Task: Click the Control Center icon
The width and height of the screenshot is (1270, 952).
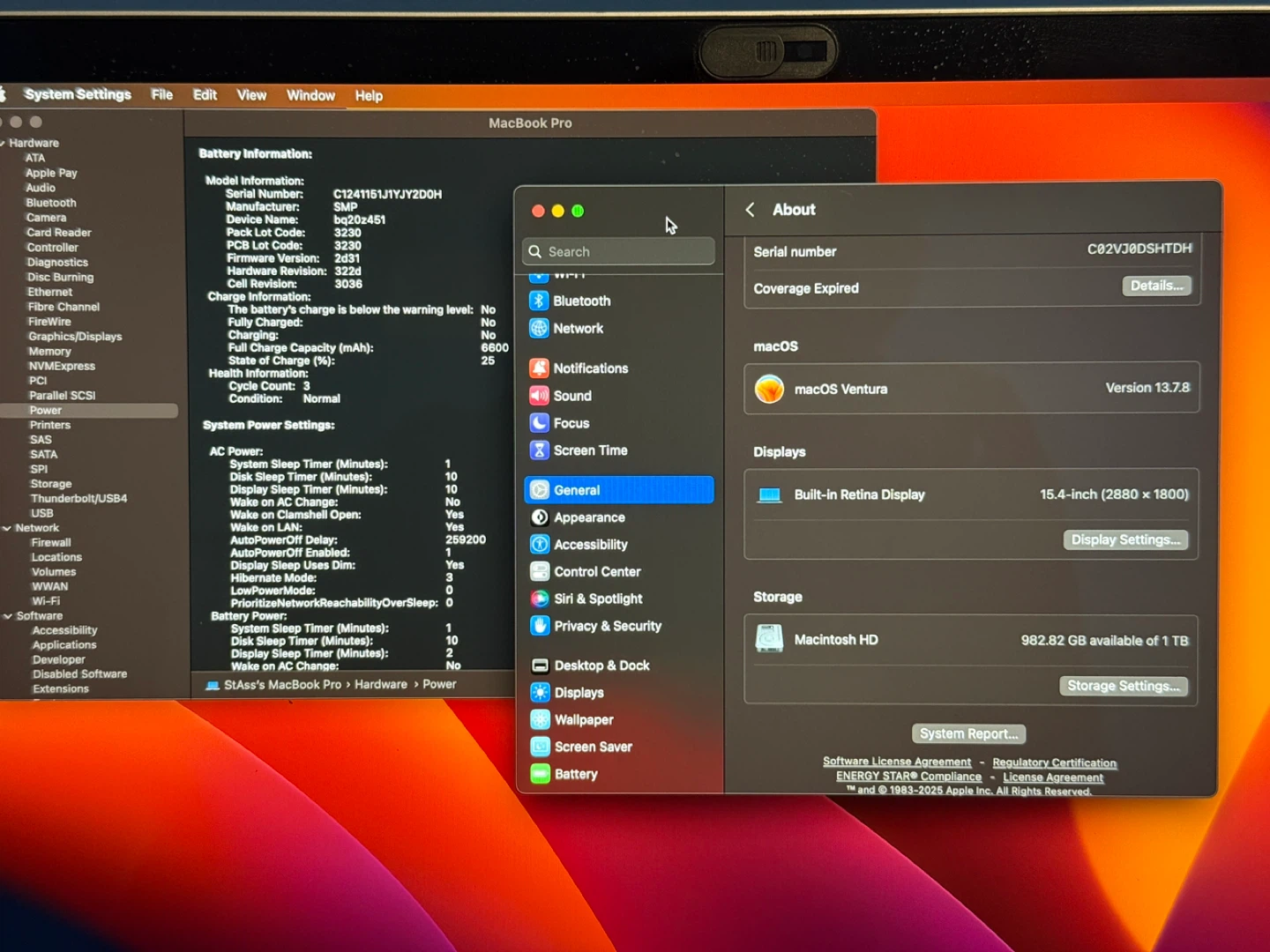Action: (x=540, y=572)
